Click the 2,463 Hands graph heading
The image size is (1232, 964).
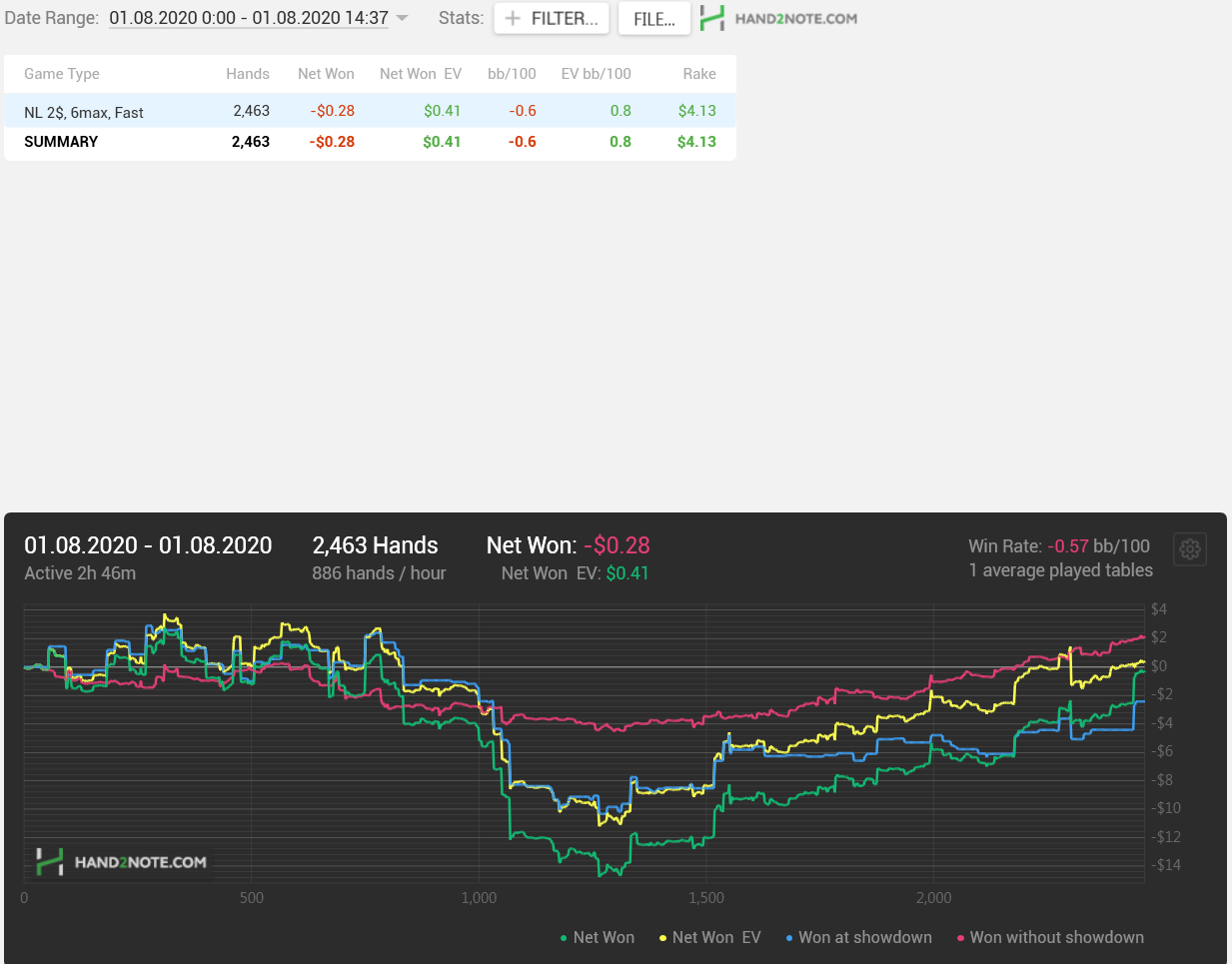[376, 545]
